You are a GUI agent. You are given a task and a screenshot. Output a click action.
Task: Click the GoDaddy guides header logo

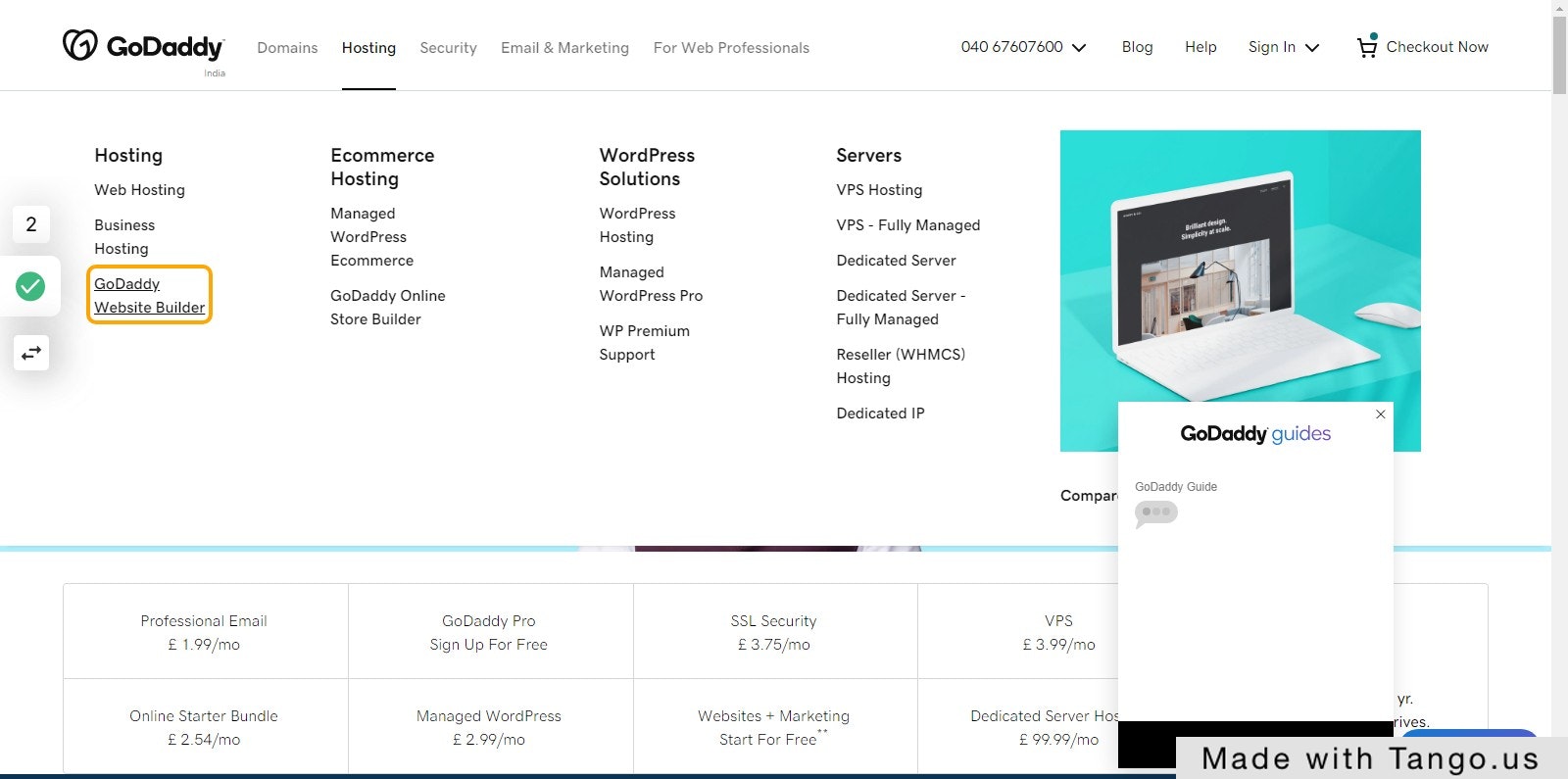(x=1255, y=434)
